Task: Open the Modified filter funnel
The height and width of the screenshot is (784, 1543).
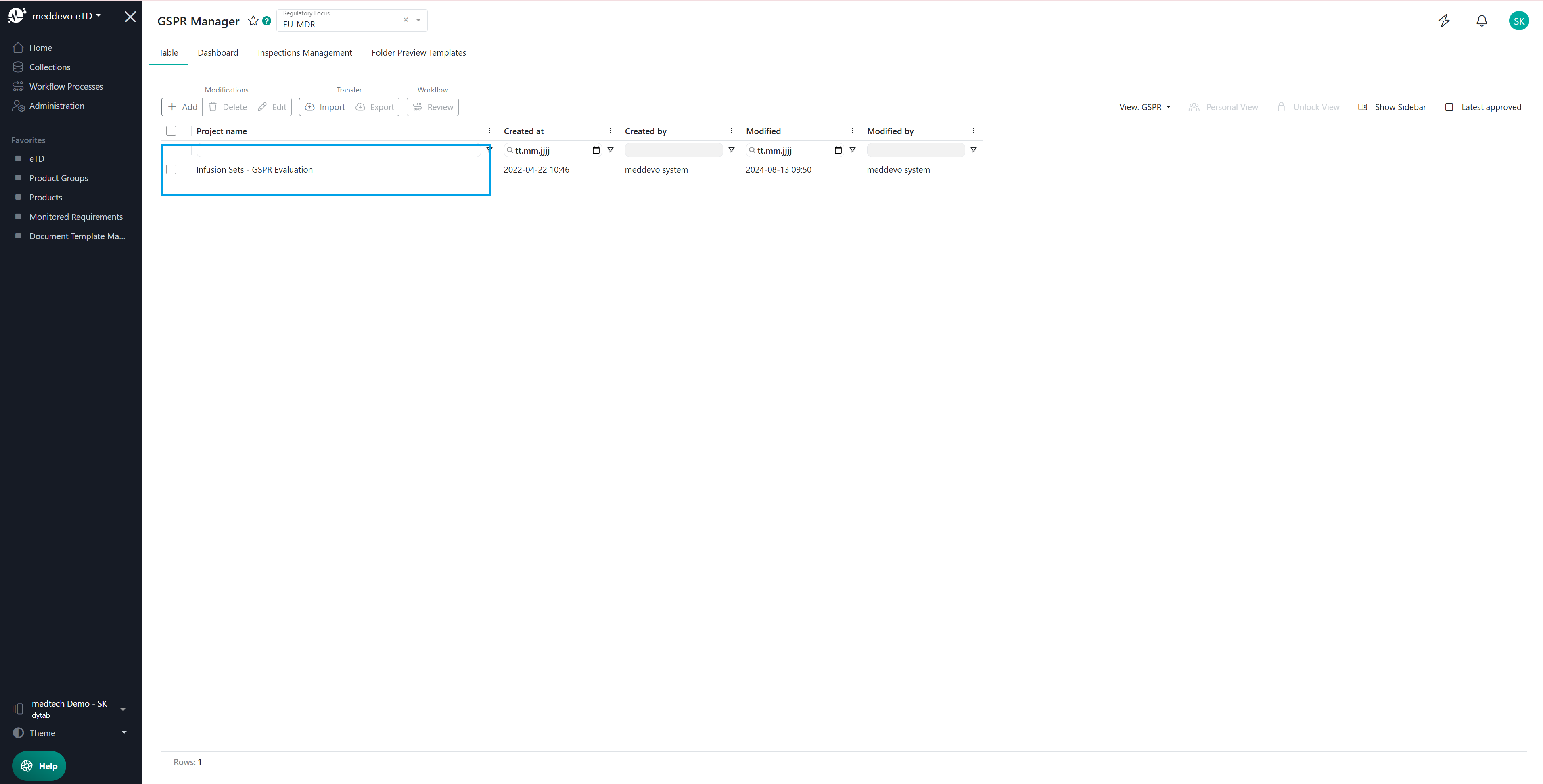Action: click(852, 150)
